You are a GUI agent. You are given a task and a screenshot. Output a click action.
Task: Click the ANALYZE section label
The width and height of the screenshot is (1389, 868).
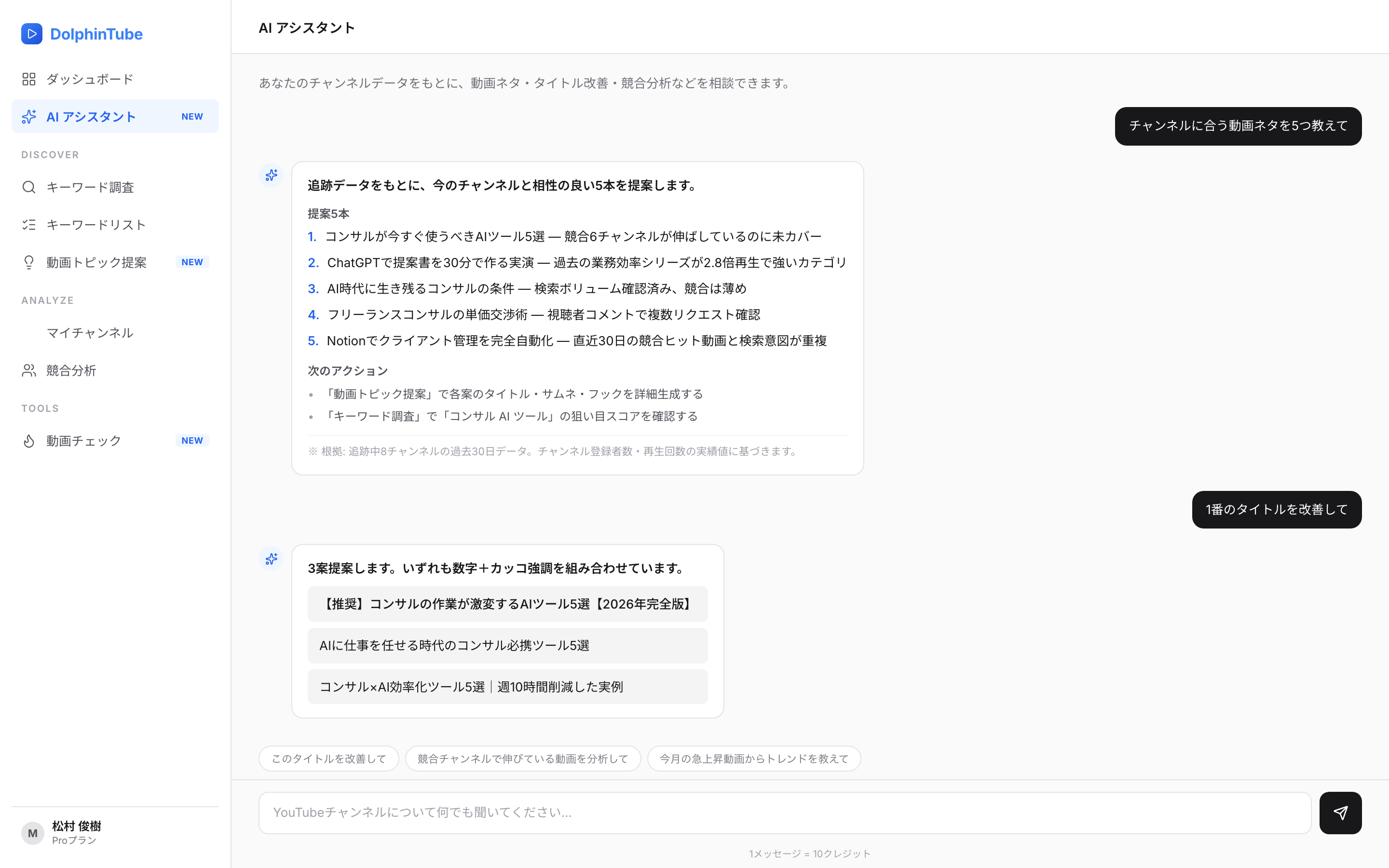(48, 300)
